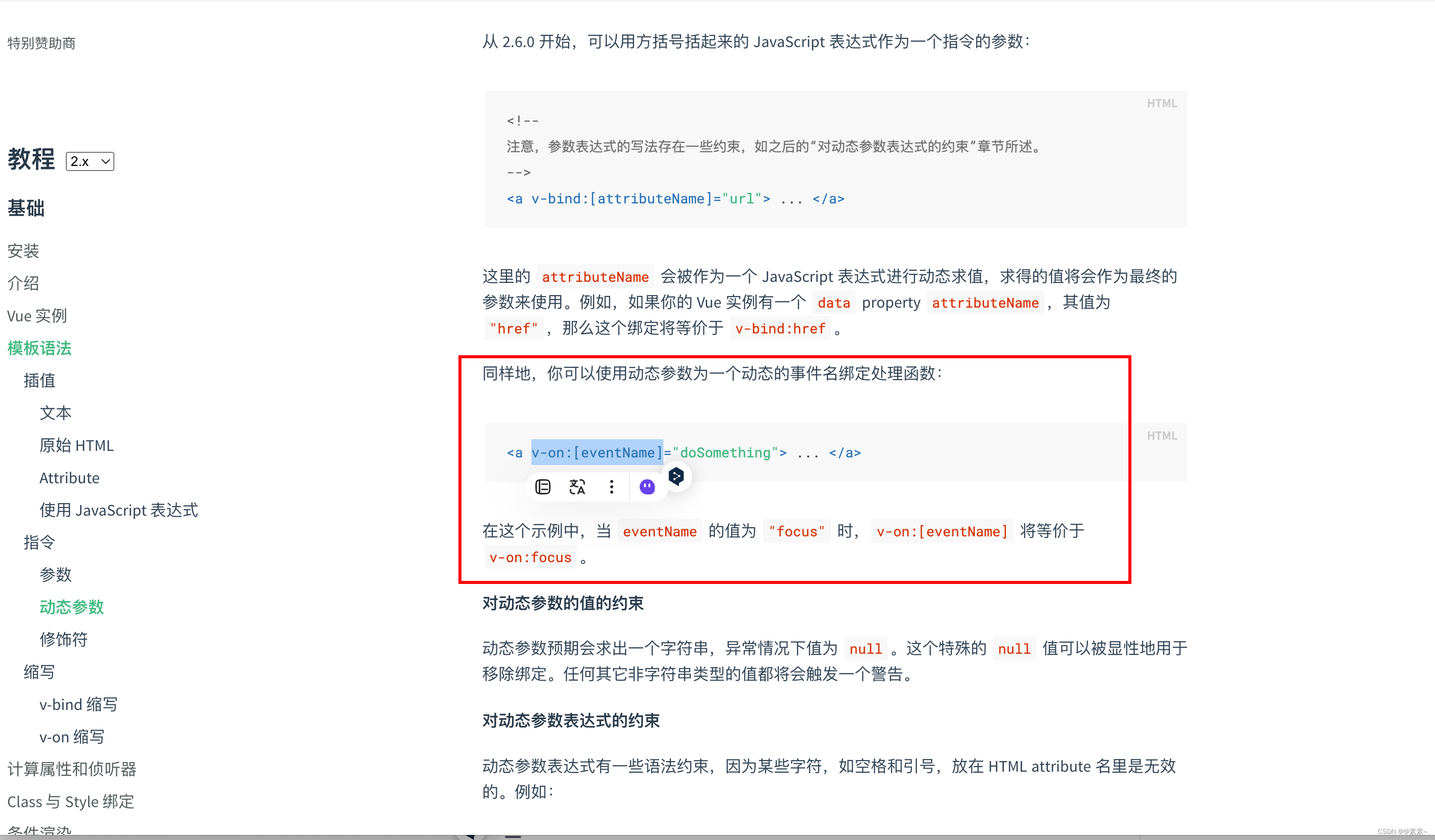Click the "doSomething" string in code

click(726, 453)
